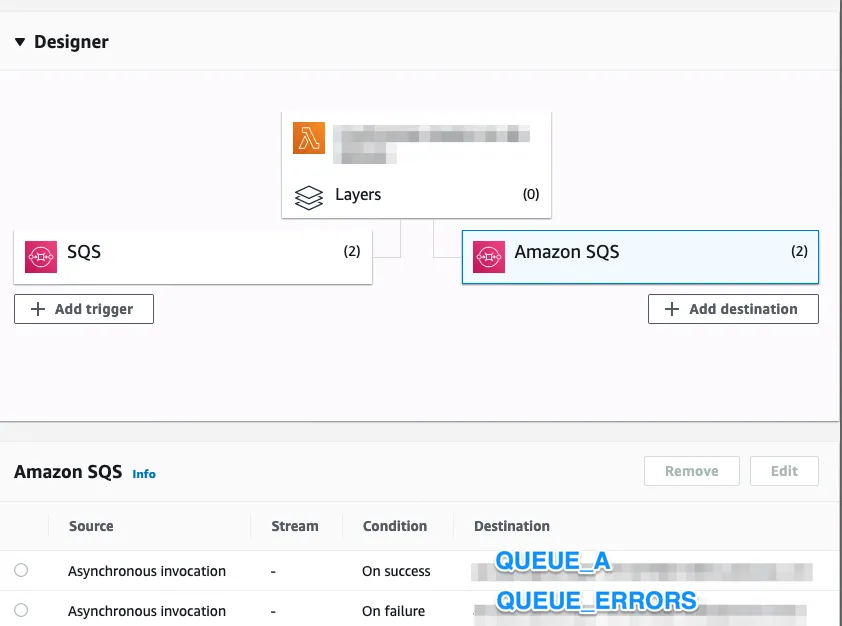Select the Amazon SQS destination box
842x626 pixels.
coord(640,257)
